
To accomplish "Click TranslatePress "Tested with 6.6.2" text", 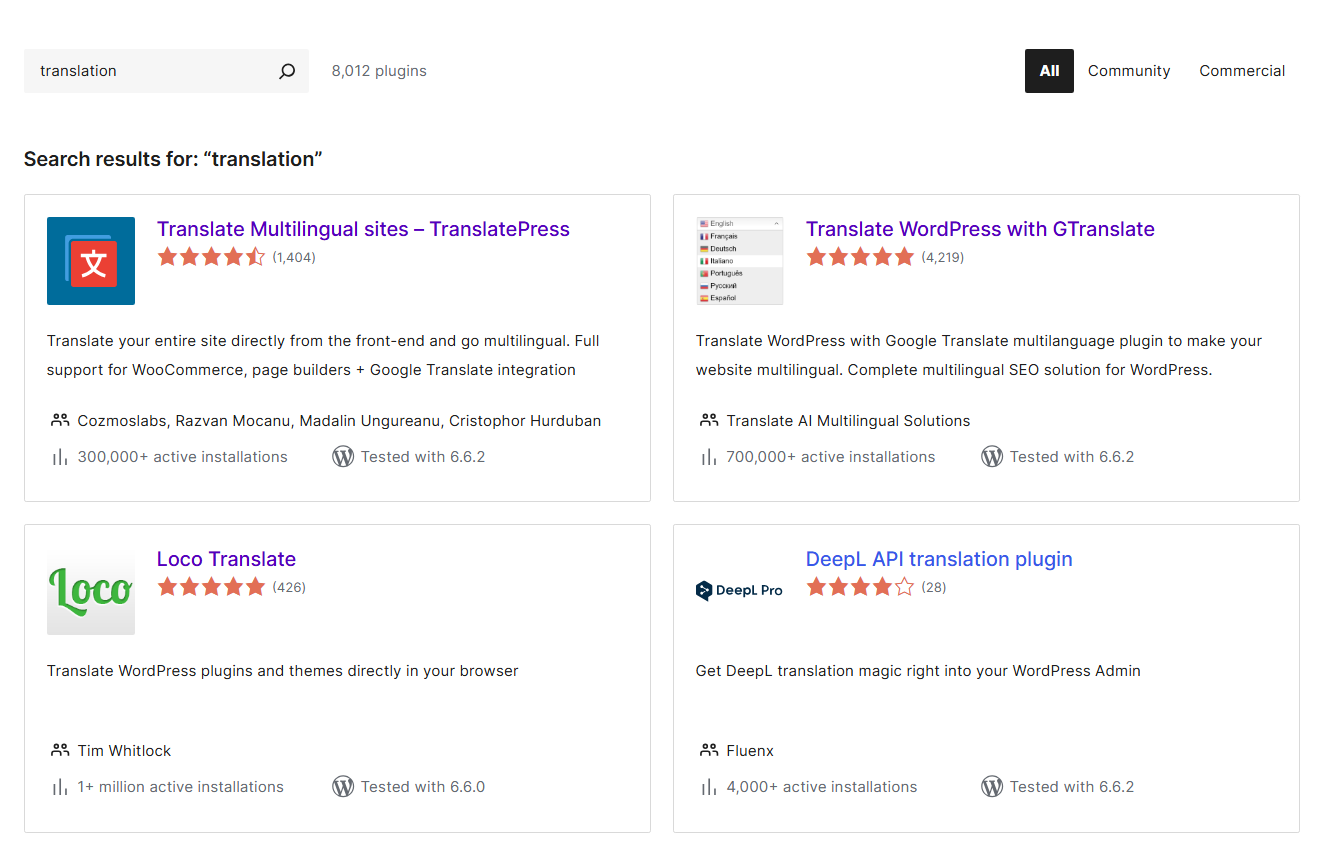I will pos(423,457).
